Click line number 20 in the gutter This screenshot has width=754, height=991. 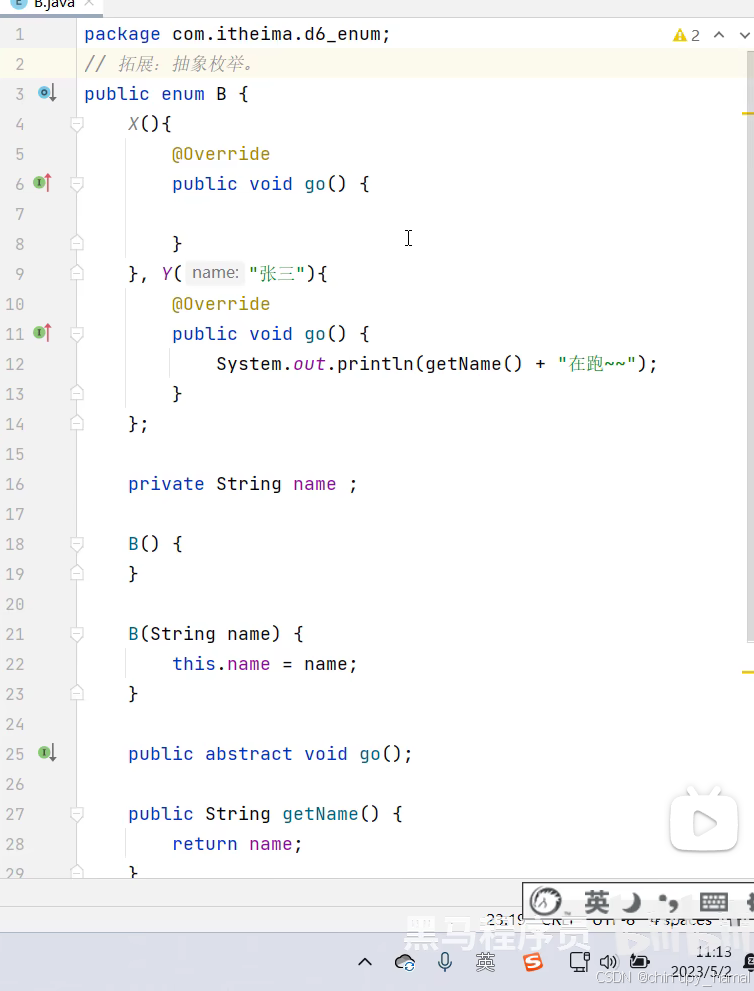[15, 604]
